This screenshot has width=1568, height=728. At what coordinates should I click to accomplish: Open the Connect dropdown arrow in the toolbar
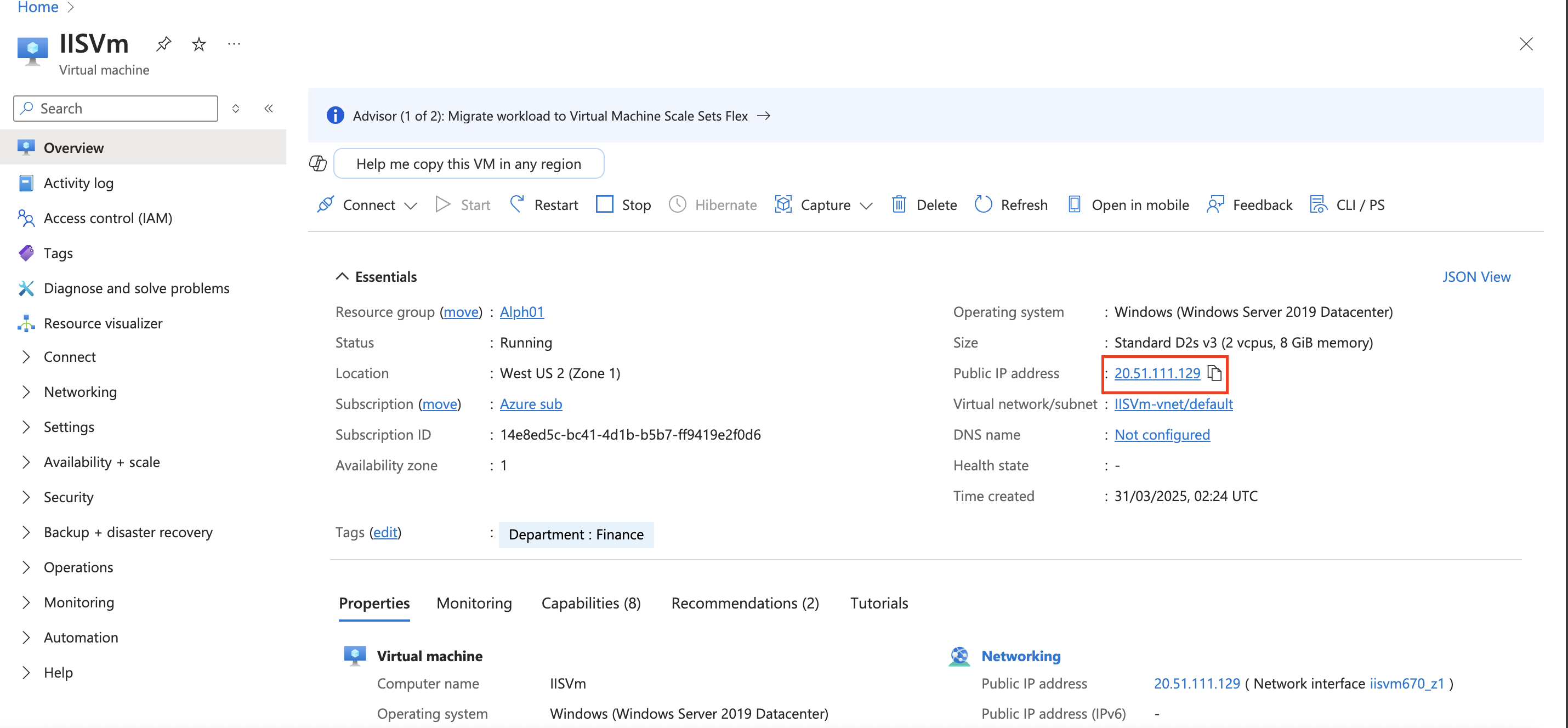411,206
